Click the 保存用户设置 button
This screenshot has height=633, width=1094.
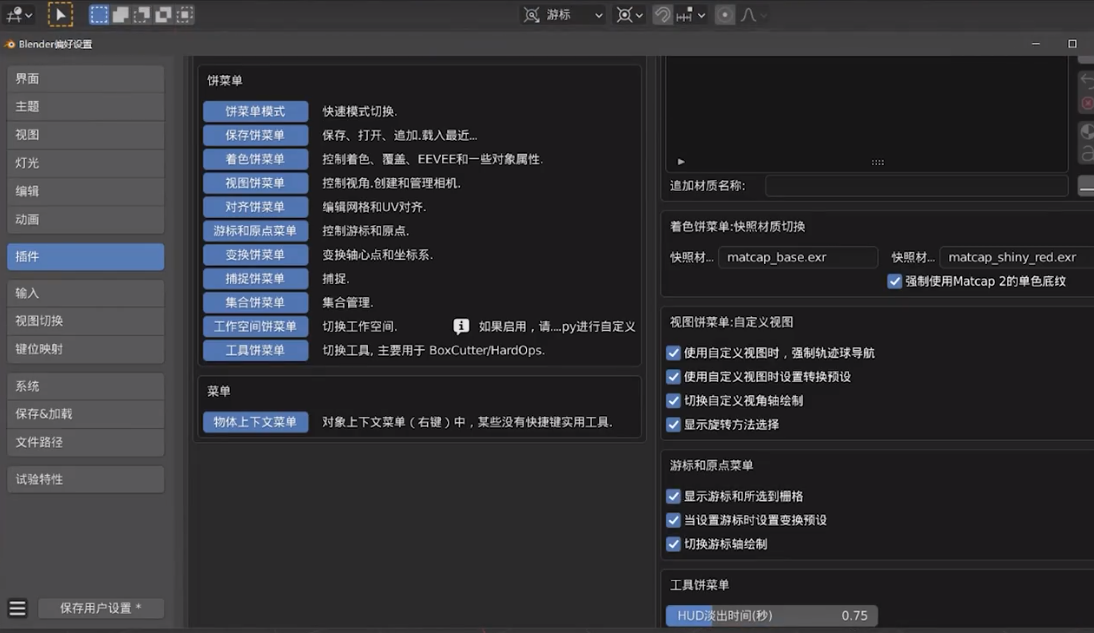[101, 608]
